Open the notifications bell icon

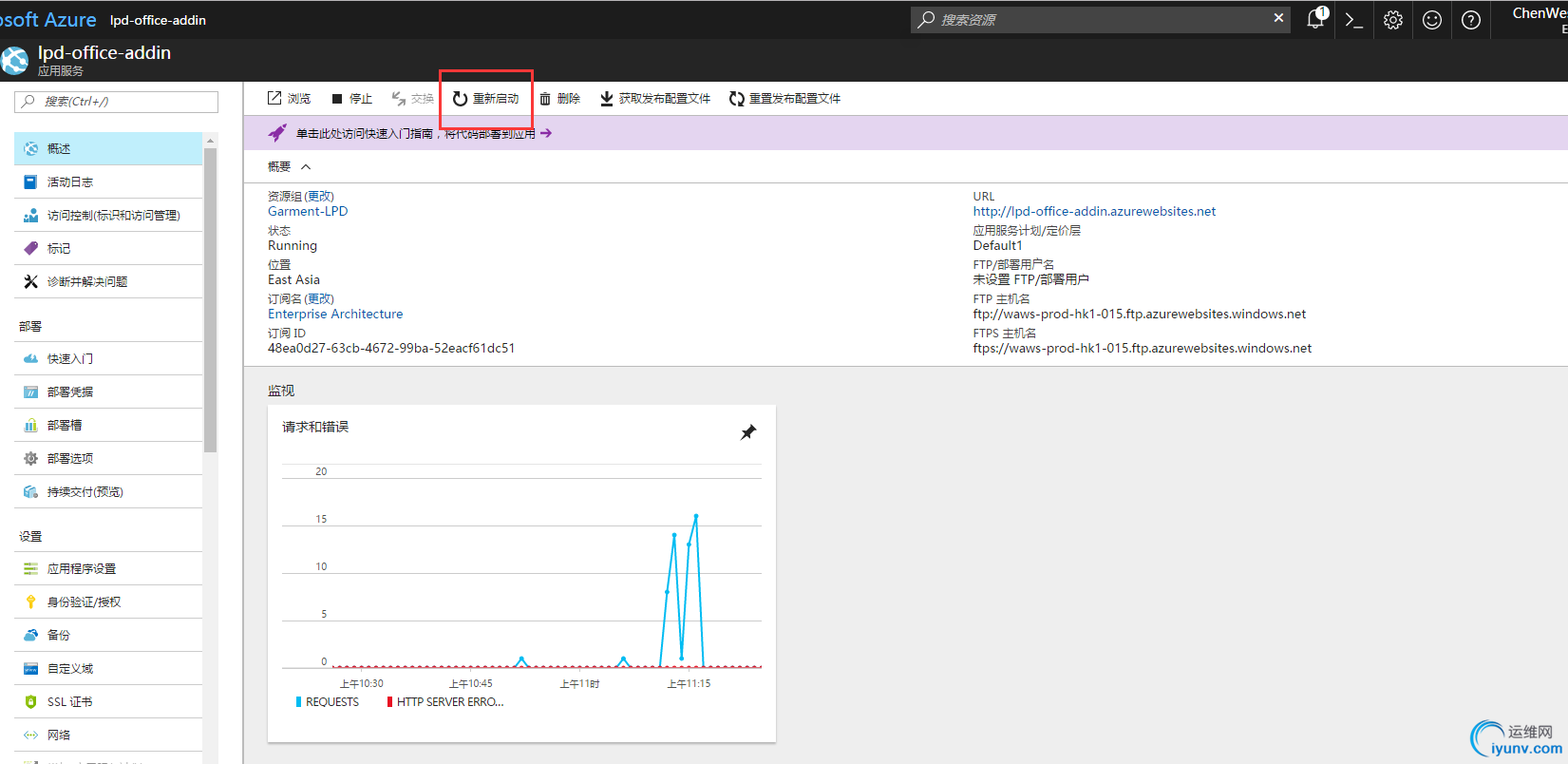click(x=1316, y=18)
